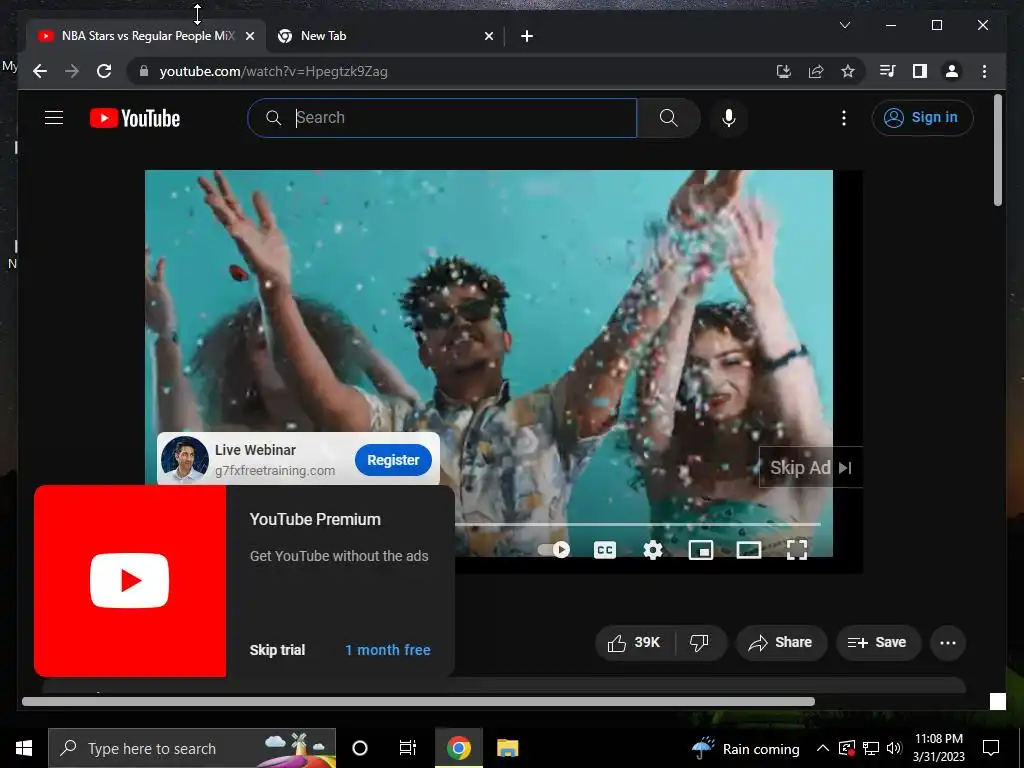
Task: Open g7fxfreetraining.com ad link
Action: click(275, 470)
